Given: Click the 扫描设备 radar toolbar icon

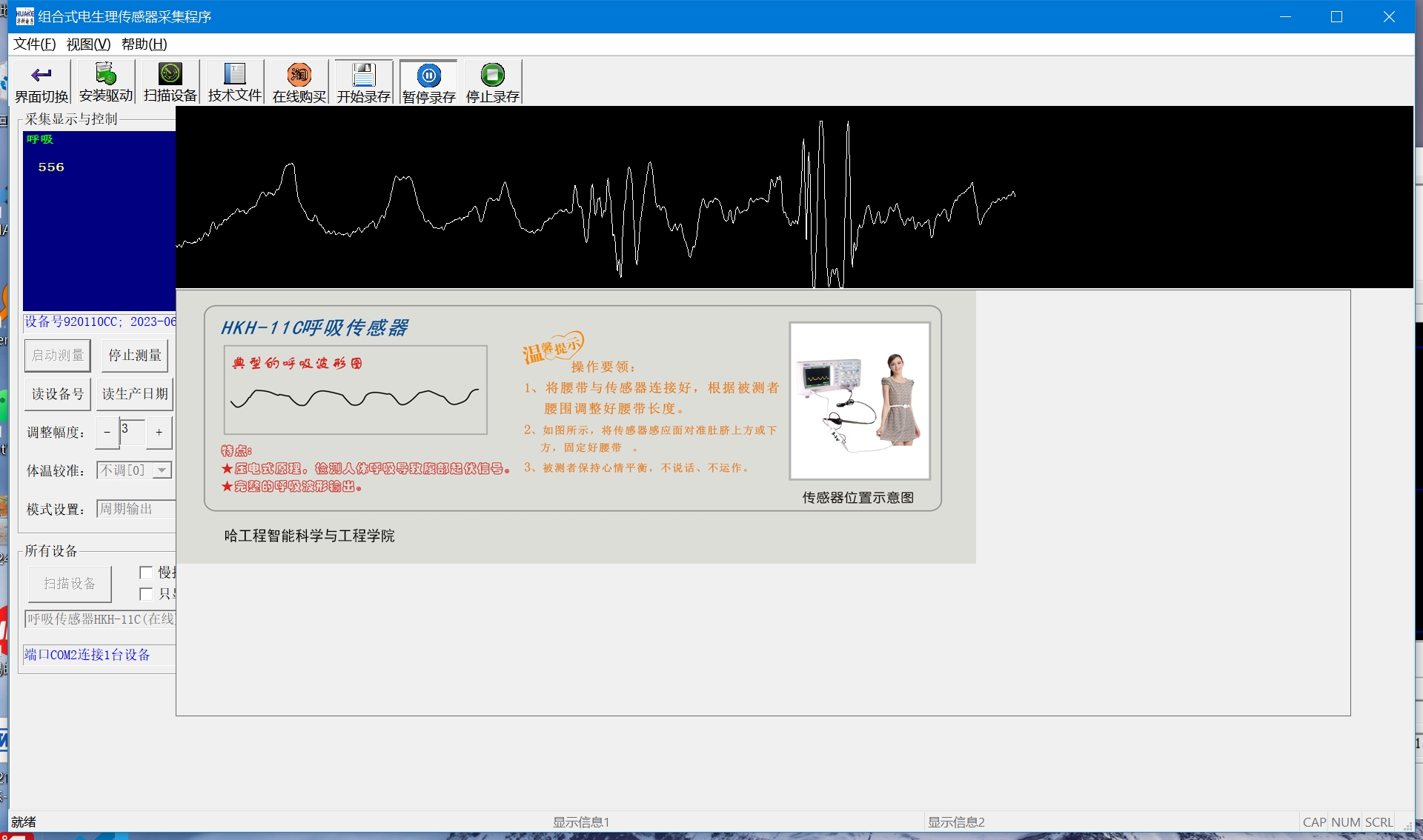Looking at the screenshot, I should point(170,74).
